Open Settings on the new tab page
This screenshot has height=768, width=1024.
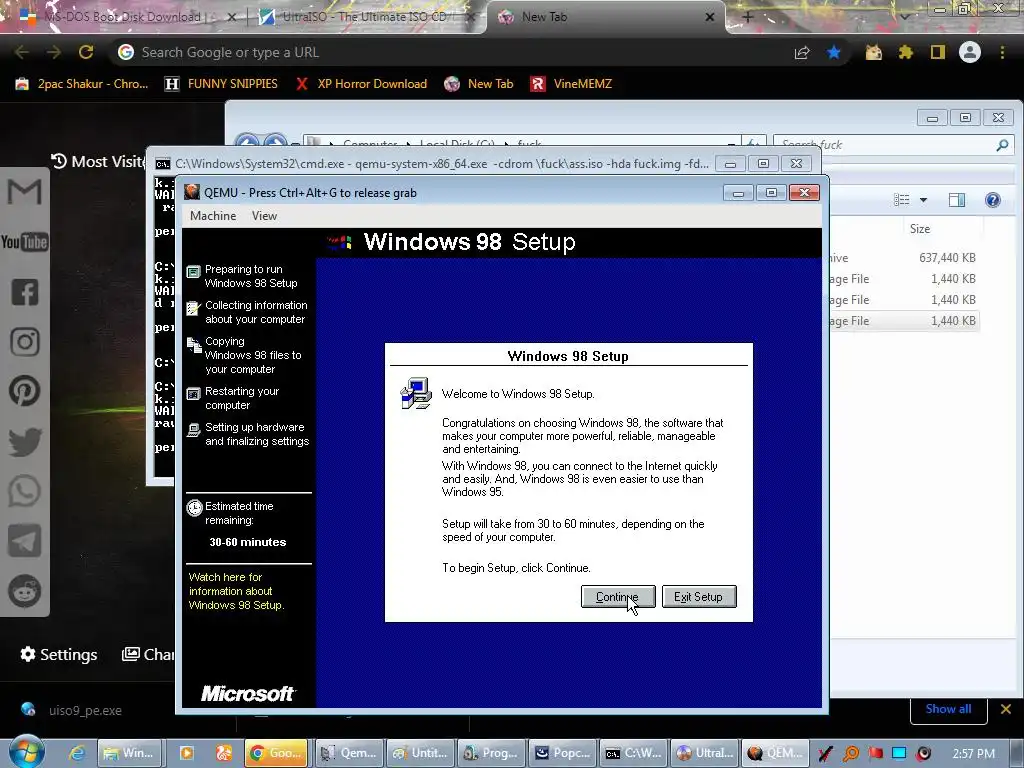[x=59, y=654]
